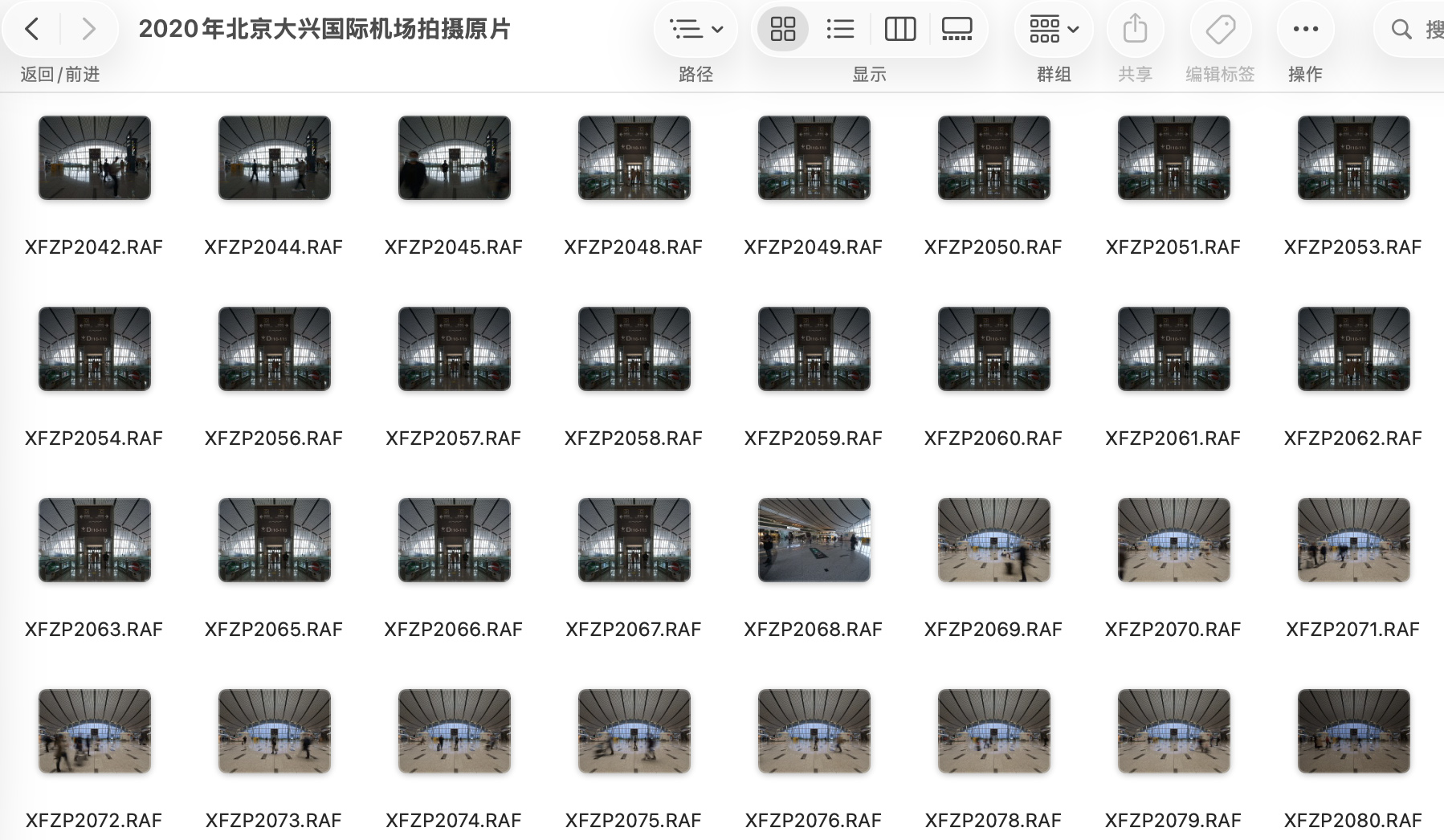Select the XFZP2063.RAF file icon

[95, 540]
